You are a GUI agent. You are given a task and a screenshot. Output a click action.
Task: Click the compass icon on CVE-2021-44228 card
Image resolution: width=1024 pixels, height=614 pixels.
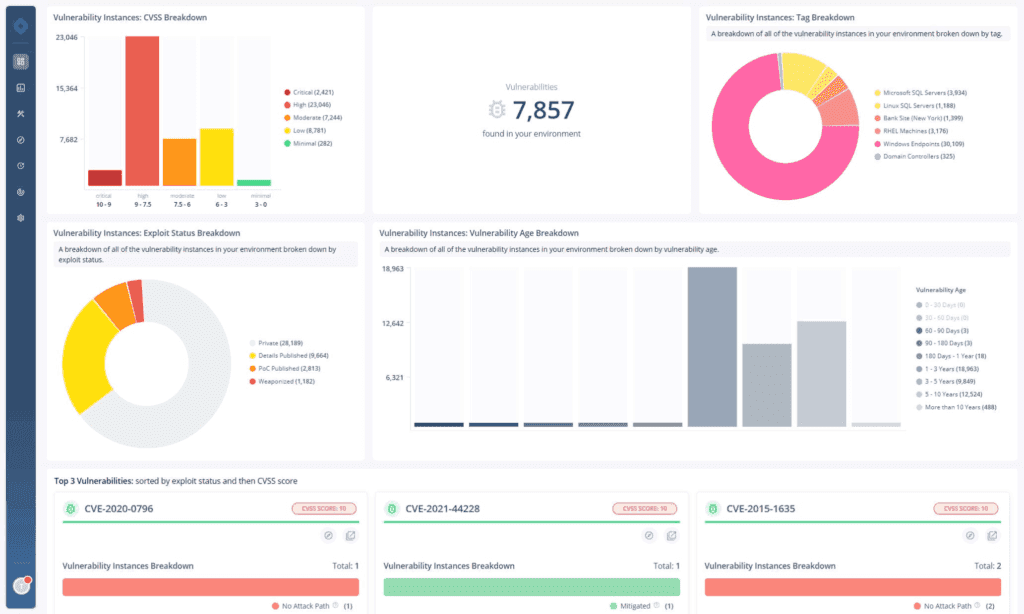coord(649,536)
